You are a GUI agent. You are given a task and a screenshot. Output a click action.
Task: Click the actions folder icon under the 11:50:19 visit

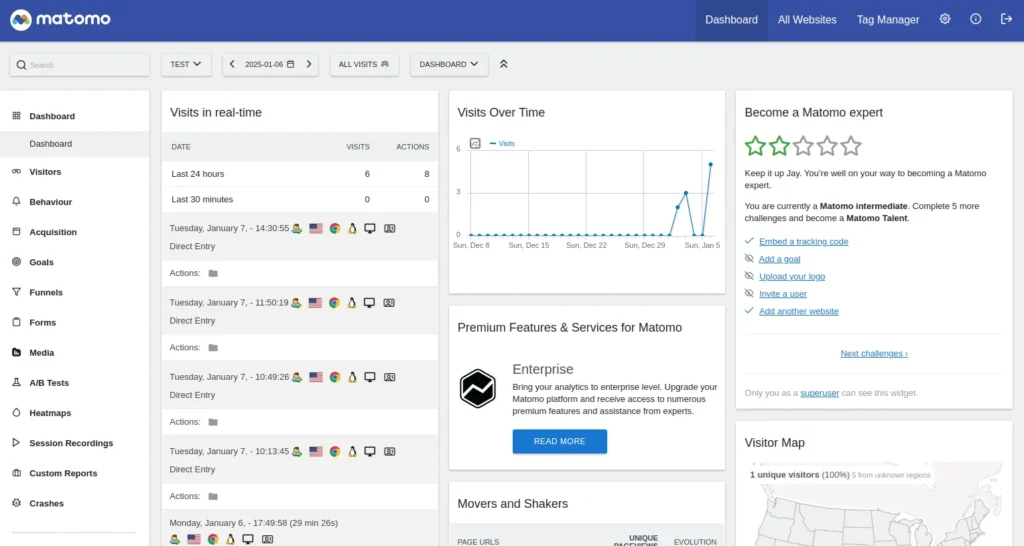coord(213,347)
